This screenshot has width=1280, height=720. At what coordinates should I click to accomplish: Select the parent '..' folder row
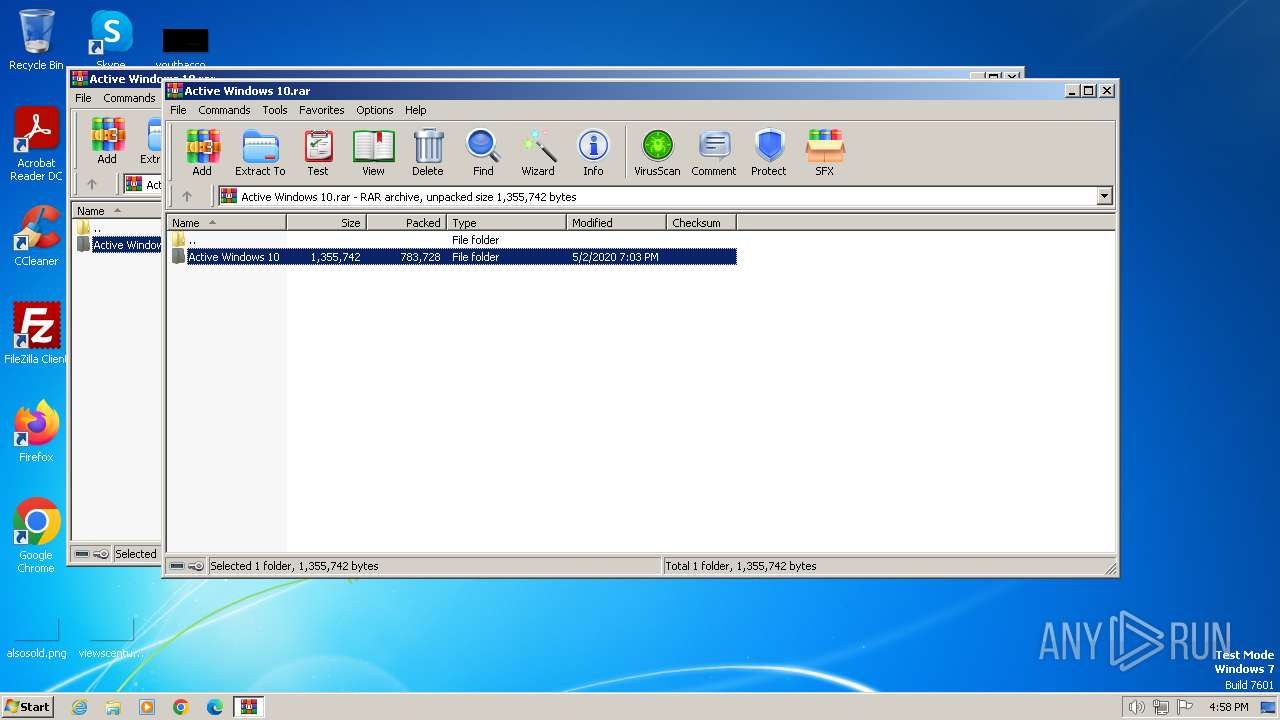452,240
